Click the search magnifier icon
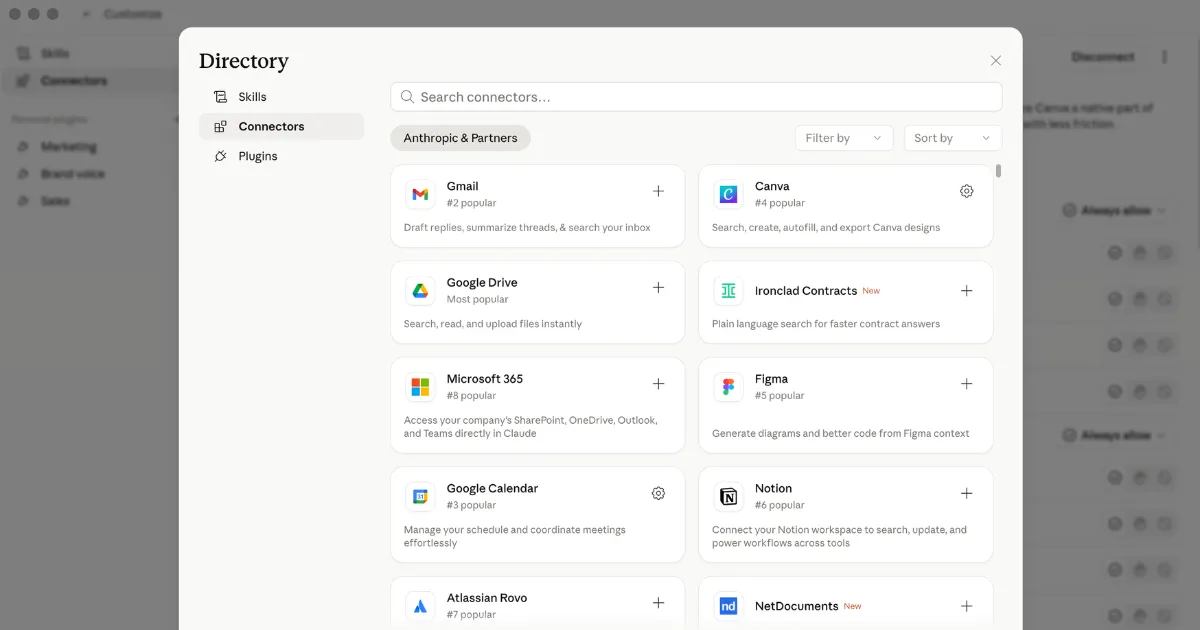The width and height of the screenshot is (1200, 630). click(x=407, y=97)
